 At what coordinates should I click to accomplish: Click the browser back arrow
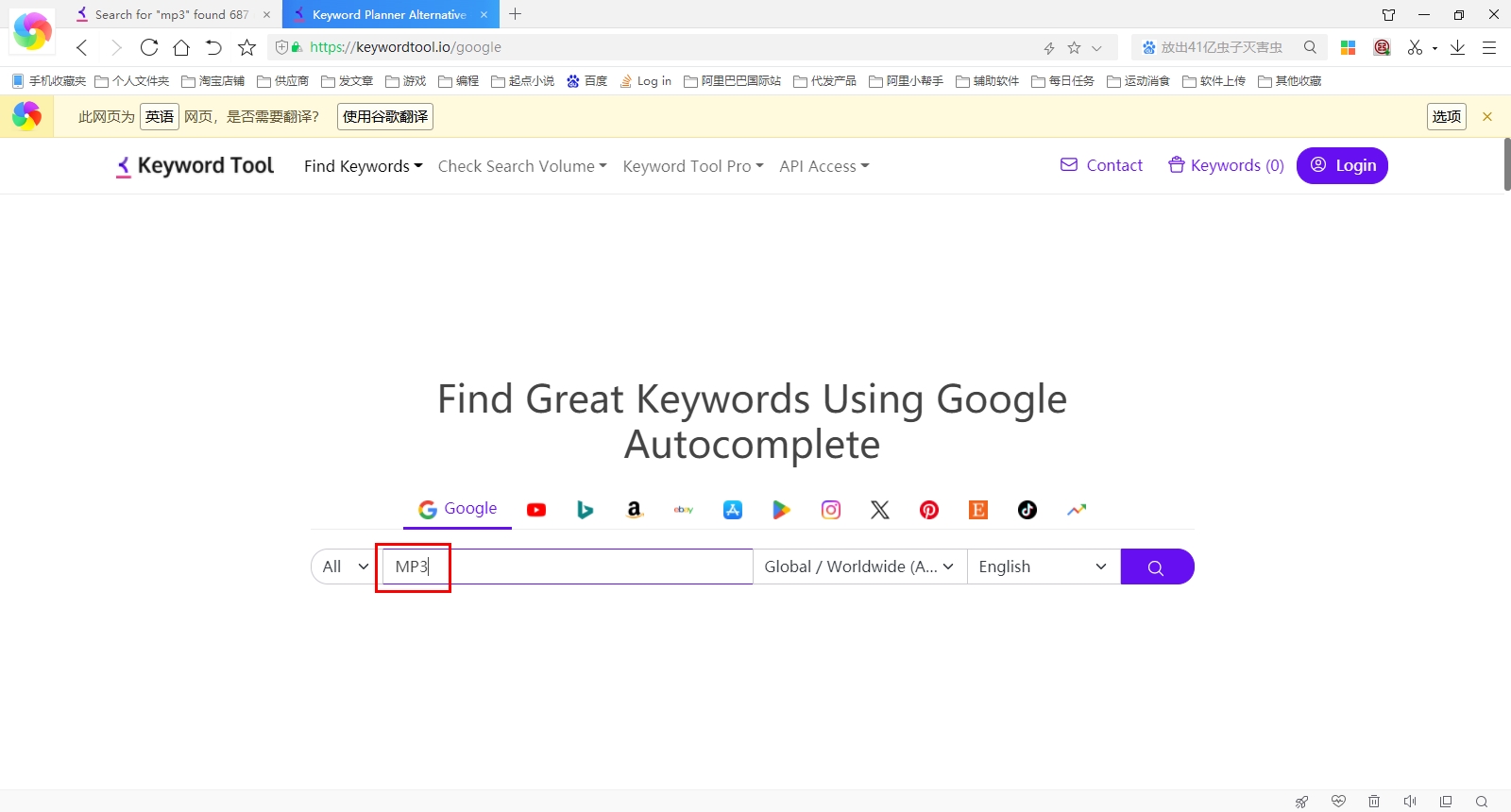pos(82,47)
